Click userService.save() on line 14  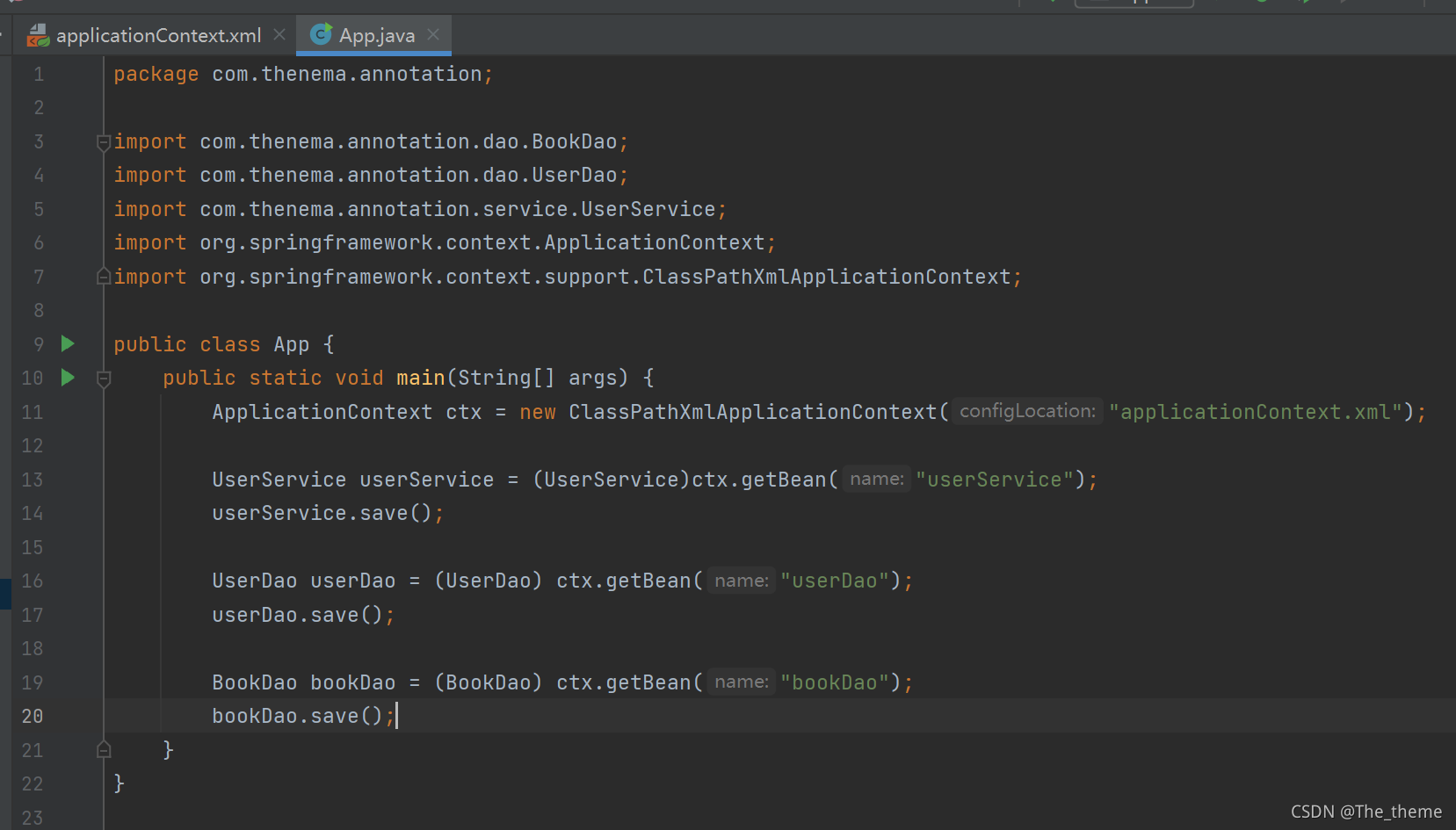pyautogui.click(x=322, y=514)
